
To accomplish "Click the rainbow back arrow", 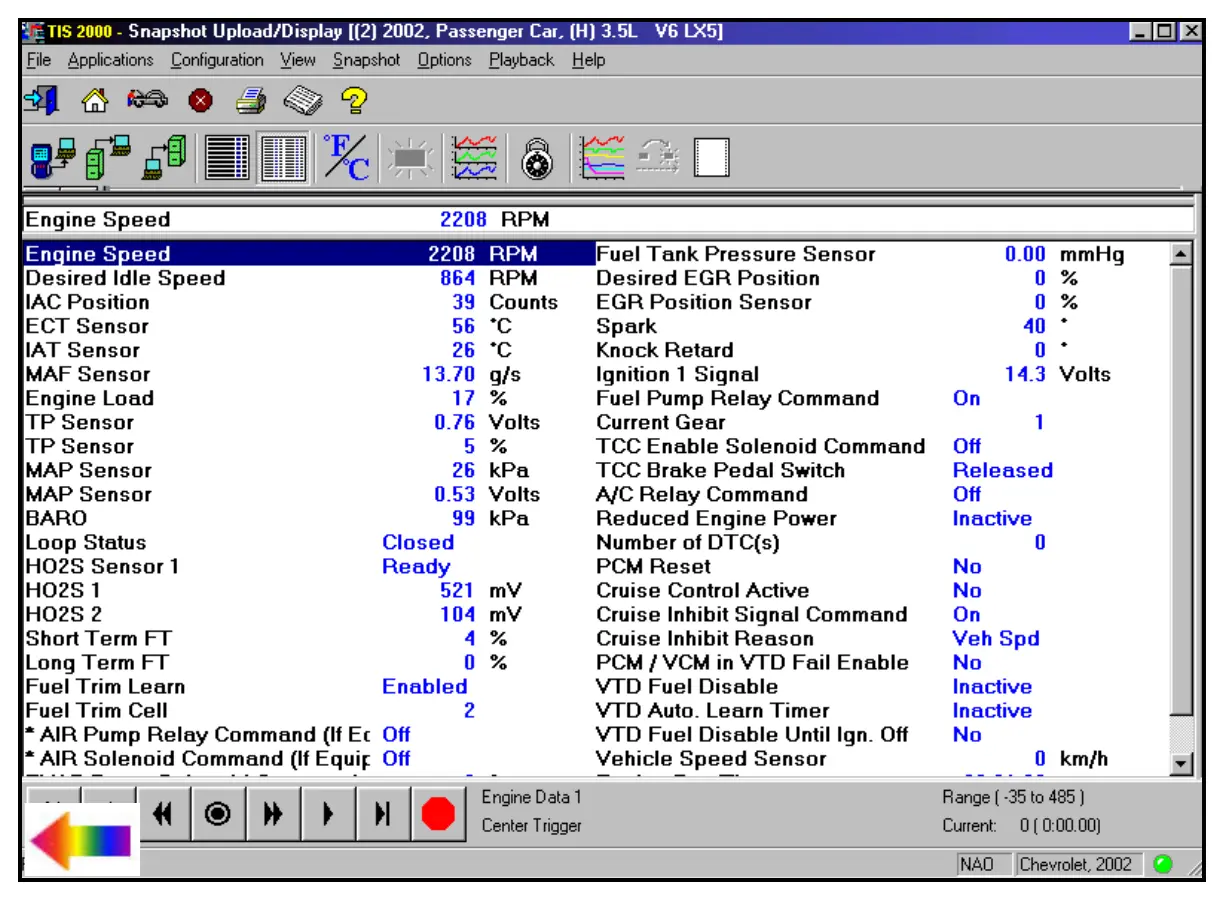I will click(x=80, y=838).
